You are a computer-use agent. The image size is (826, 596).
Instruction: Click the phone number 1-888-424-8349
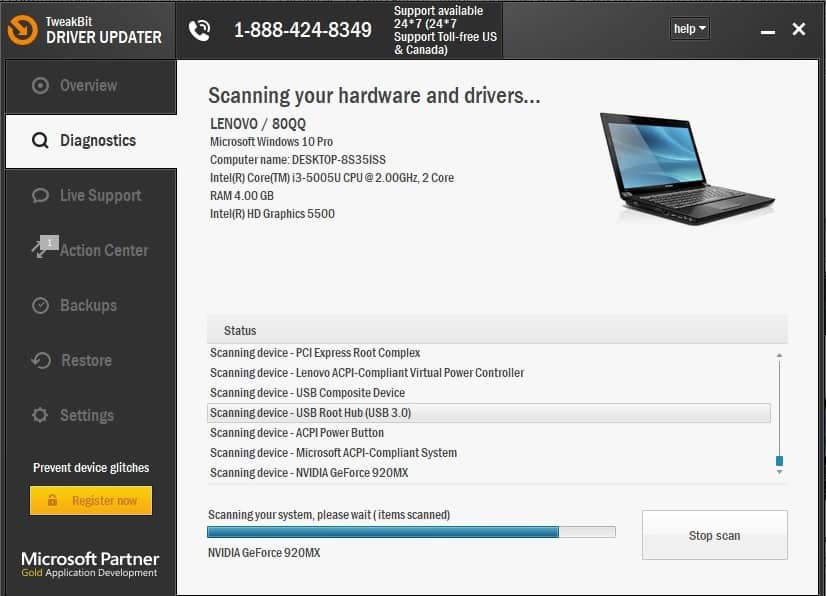303,30
